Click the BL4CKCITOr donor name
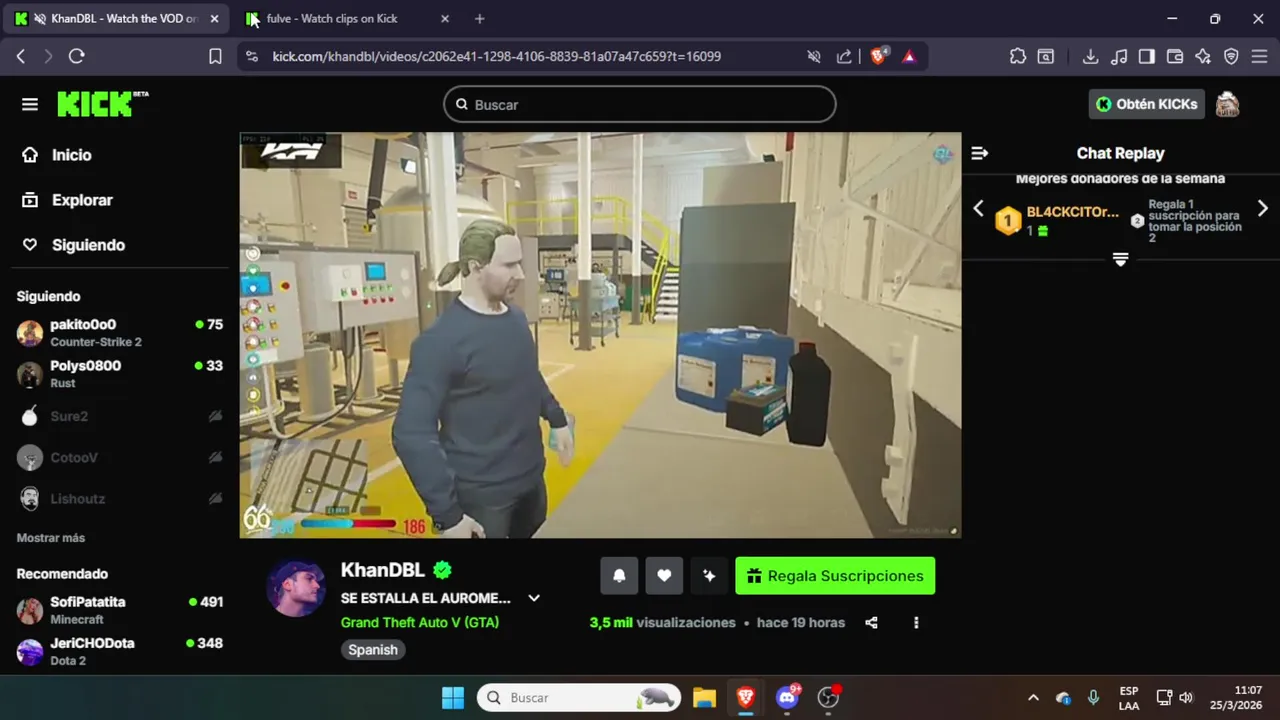This screenshot has height=720, width=1280. click(x=1073, y=212)
